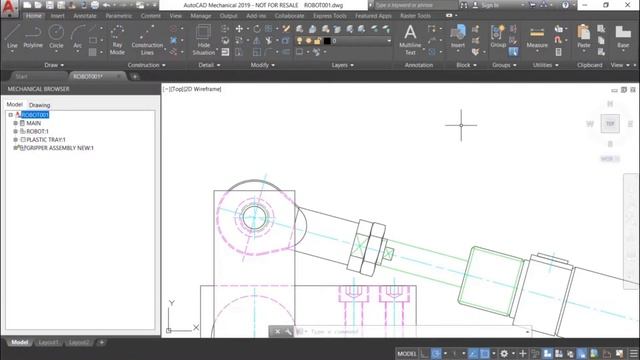Expand the GRIPPER ASSEMBLY NEW:1 node
Screen dimensions: 640x360
tap(16, 148)
